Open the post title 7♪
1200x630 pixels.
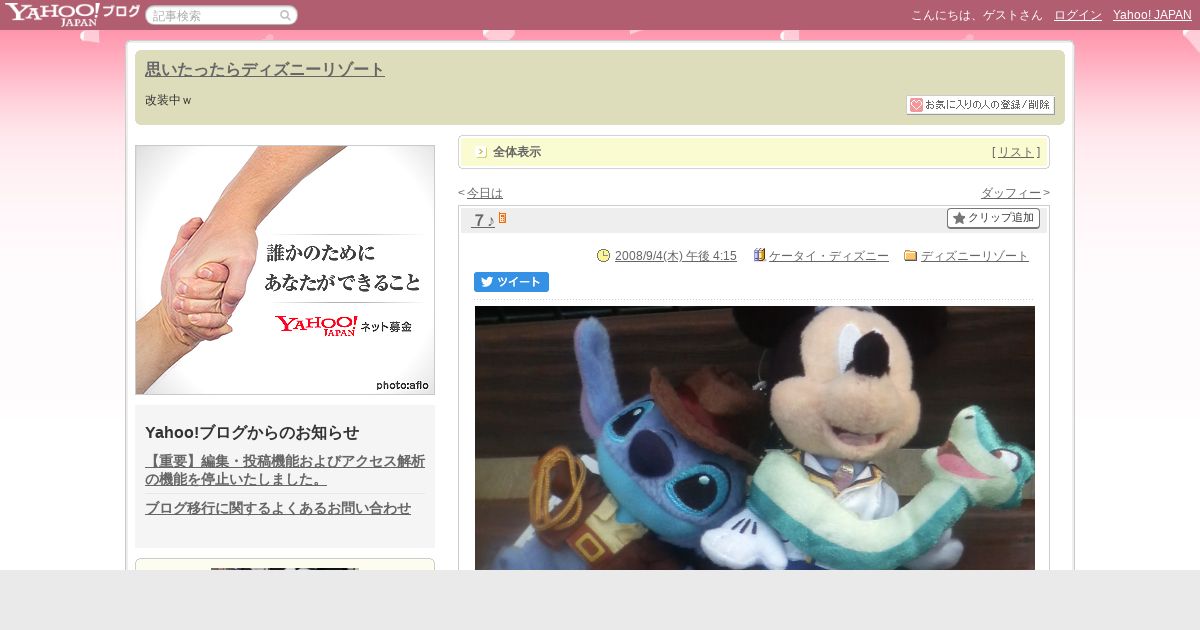click(x=484, y=220)
